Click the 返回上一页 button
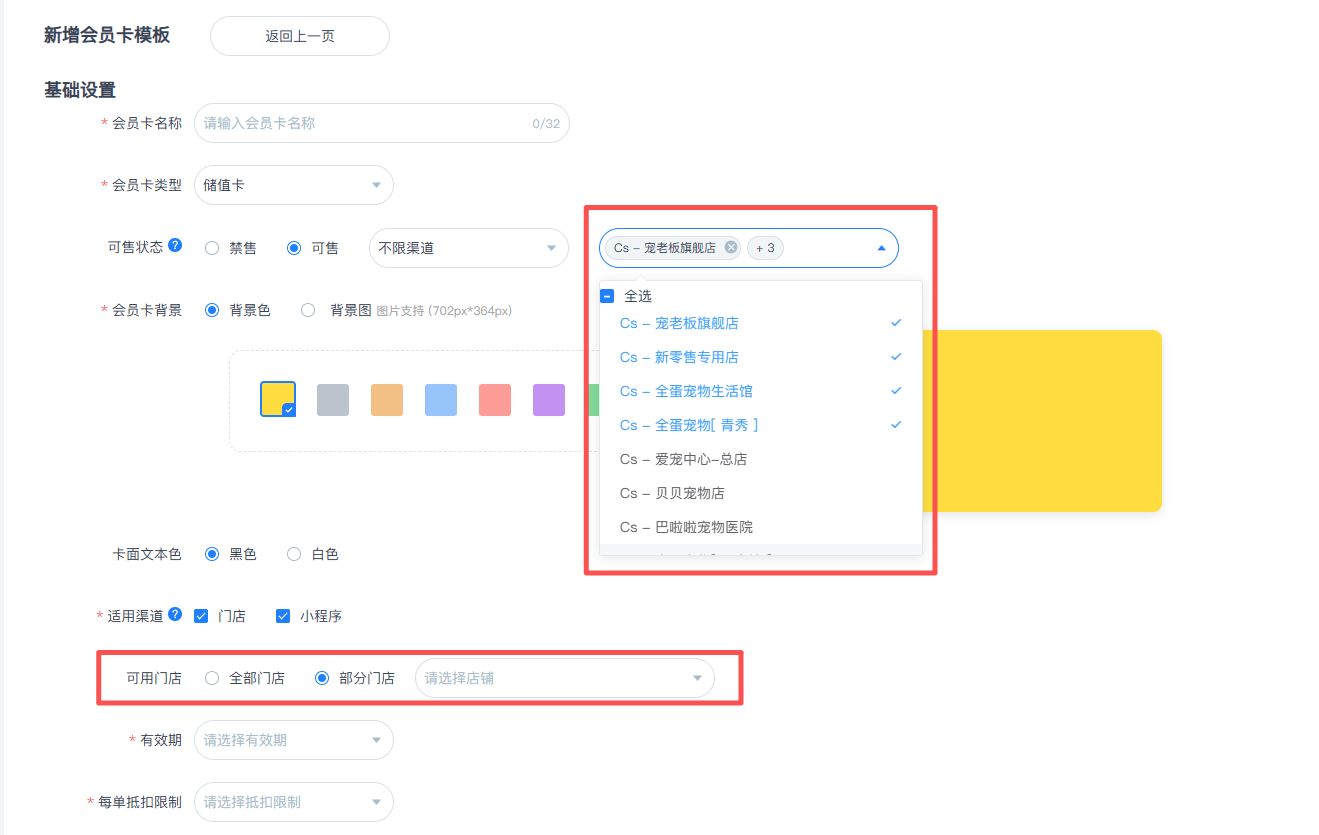The width and height of the screenshot is (1319, 835). (299, 36)
